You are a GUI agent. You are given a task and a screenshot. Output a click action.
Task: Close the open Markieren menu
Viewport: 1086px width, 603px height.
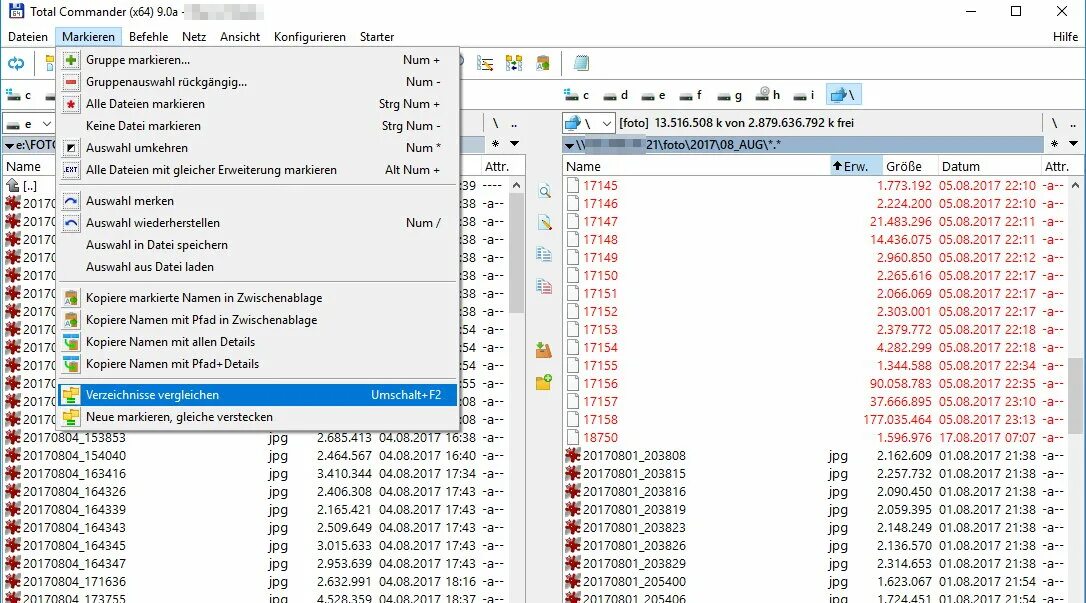point(88,37)
